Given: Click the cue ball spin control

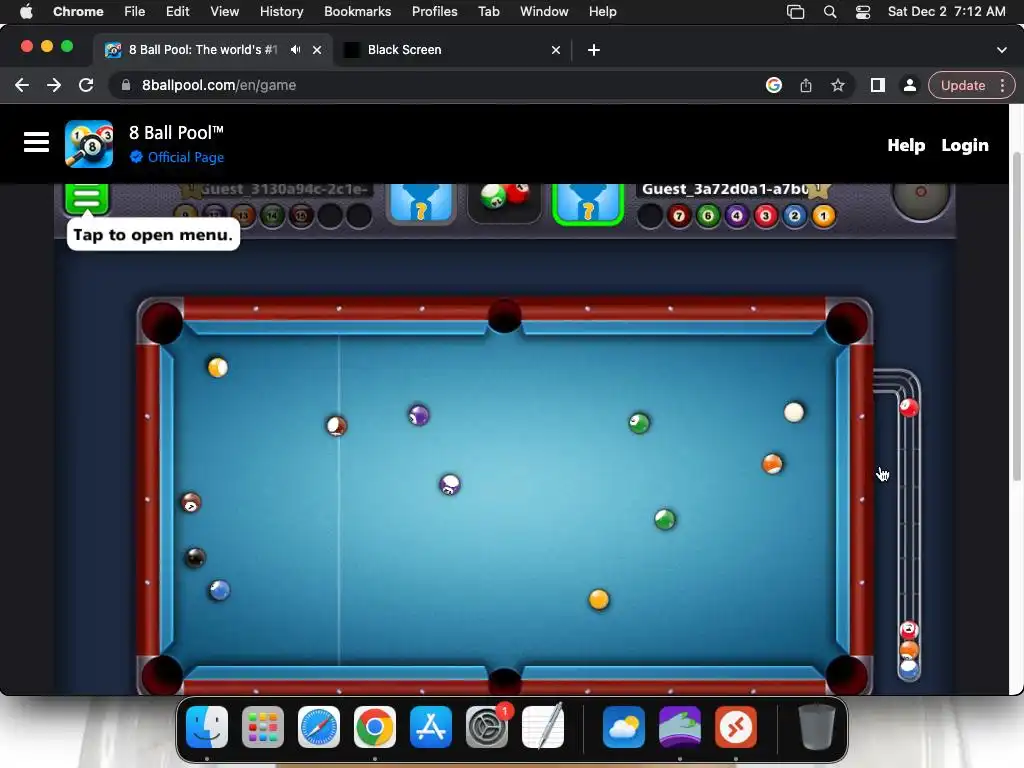Looking at the screenshot, I should pyautogui.click(x=921, y=200).
